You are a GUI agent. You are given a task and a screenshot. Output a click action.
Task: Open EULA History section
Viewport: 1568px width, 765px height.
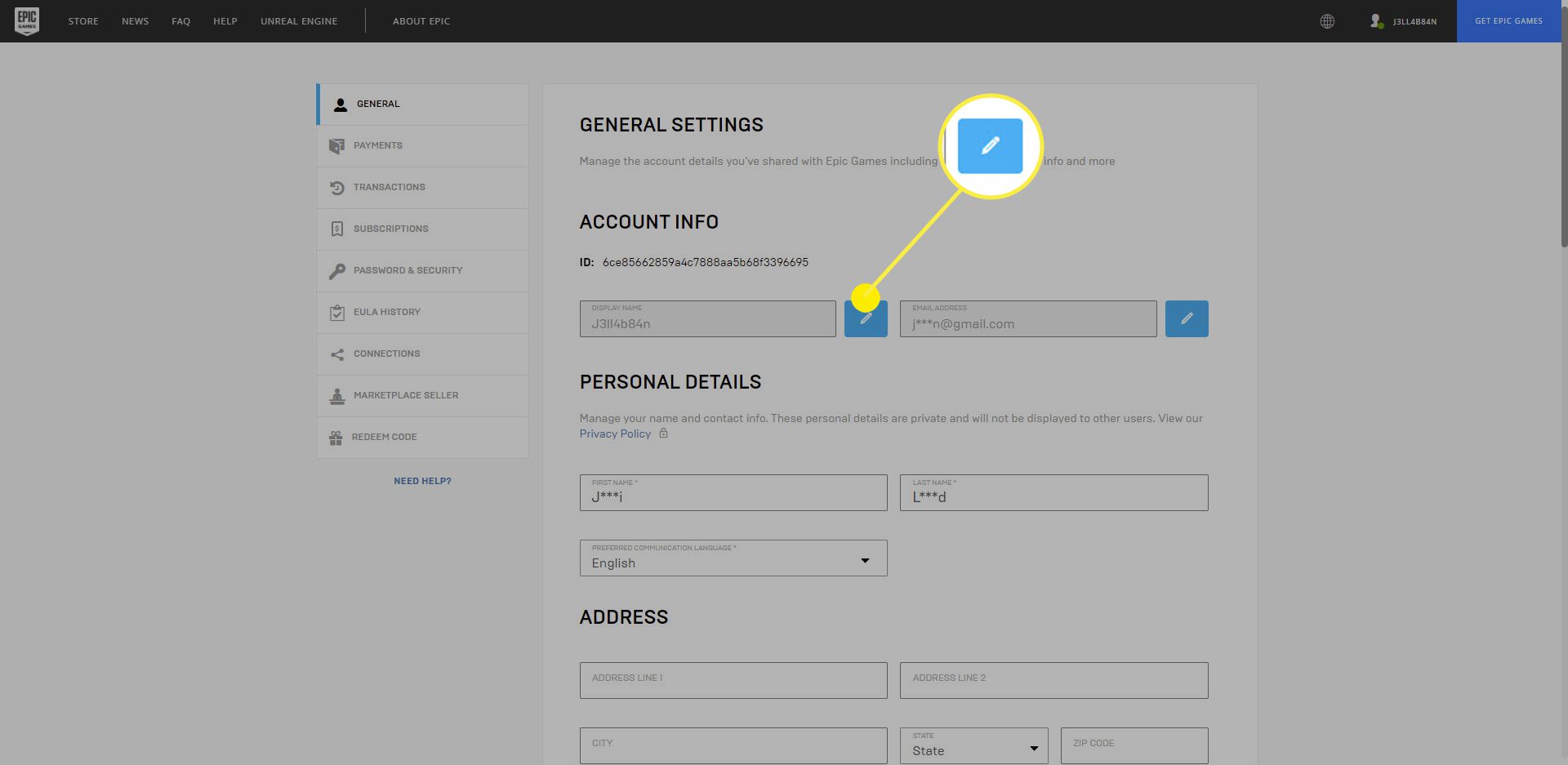(x=423, y=312)
